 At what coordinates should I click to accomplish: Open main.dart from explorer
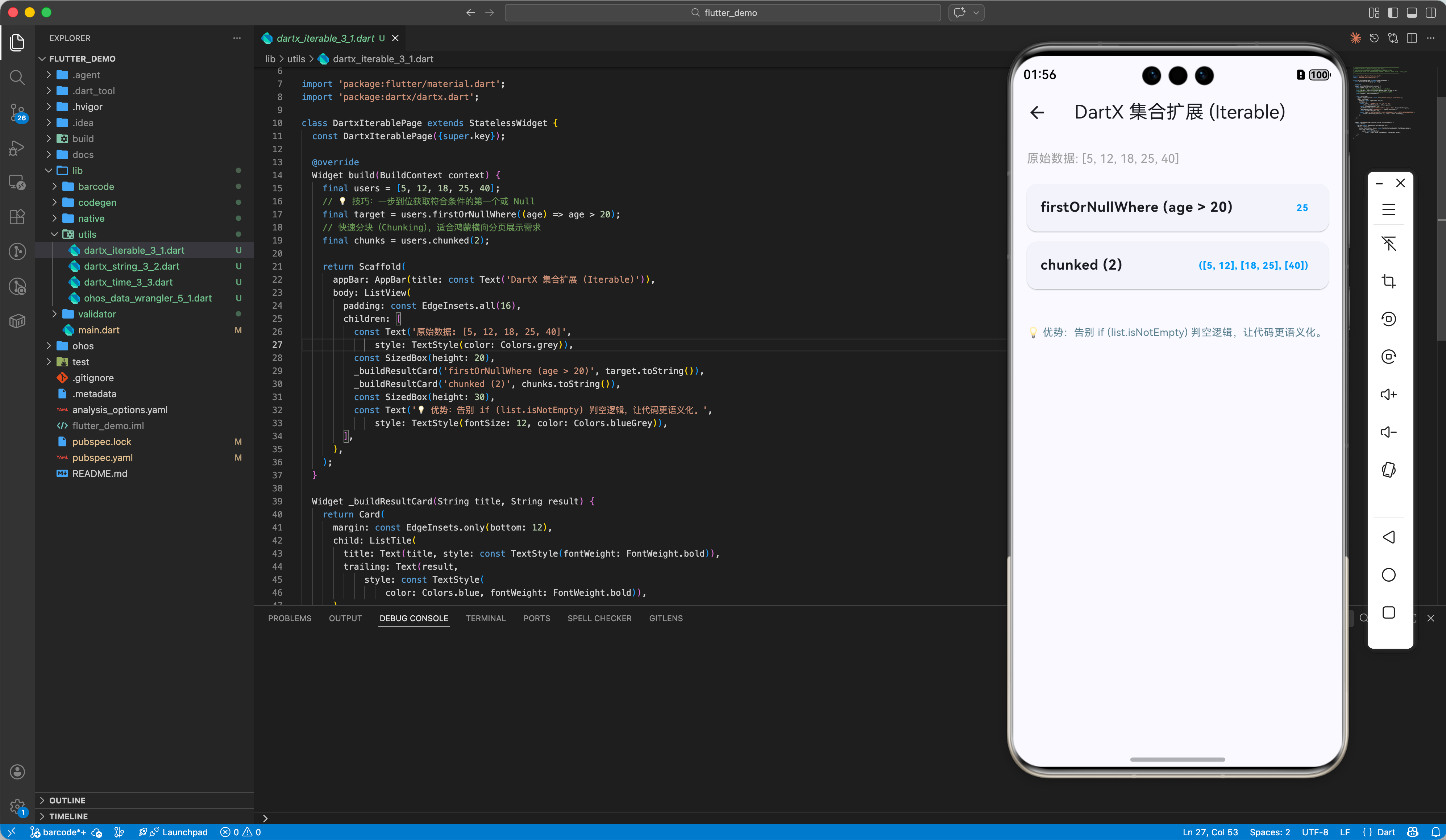(99, 330)
